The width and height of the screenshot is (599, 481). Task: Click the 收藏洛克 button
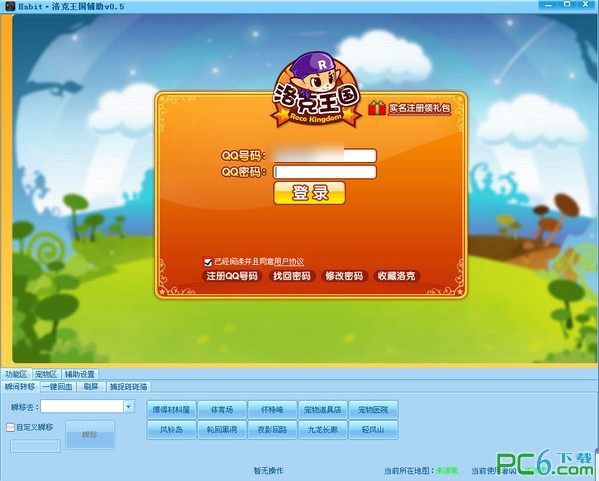click(x=397, y=276)
